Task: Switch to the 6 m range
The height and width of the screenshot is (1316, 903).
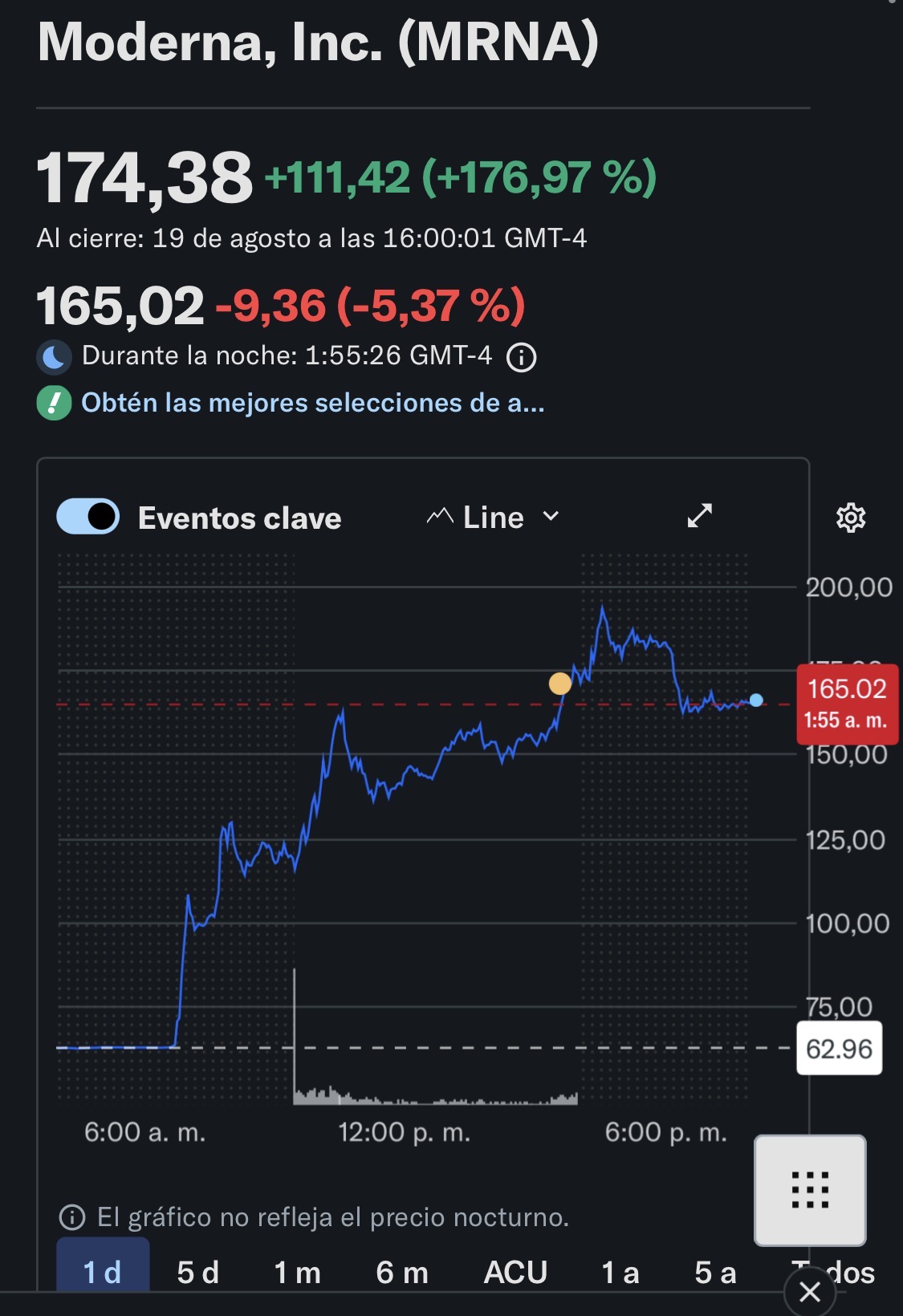Action: click(402, 1272)
